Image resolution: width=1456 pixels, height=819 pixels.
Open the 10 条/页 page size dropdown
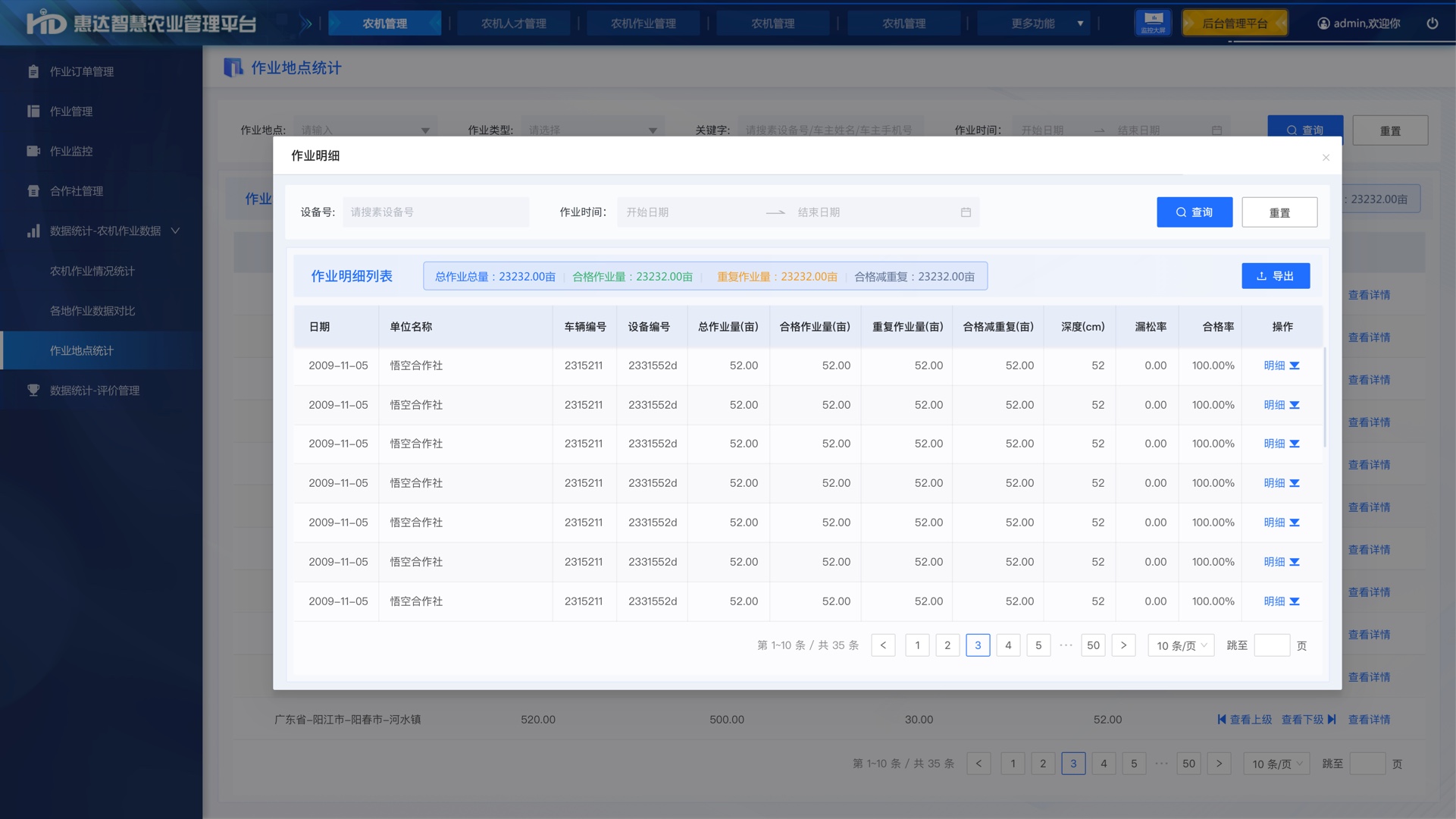pos(1181,645)
